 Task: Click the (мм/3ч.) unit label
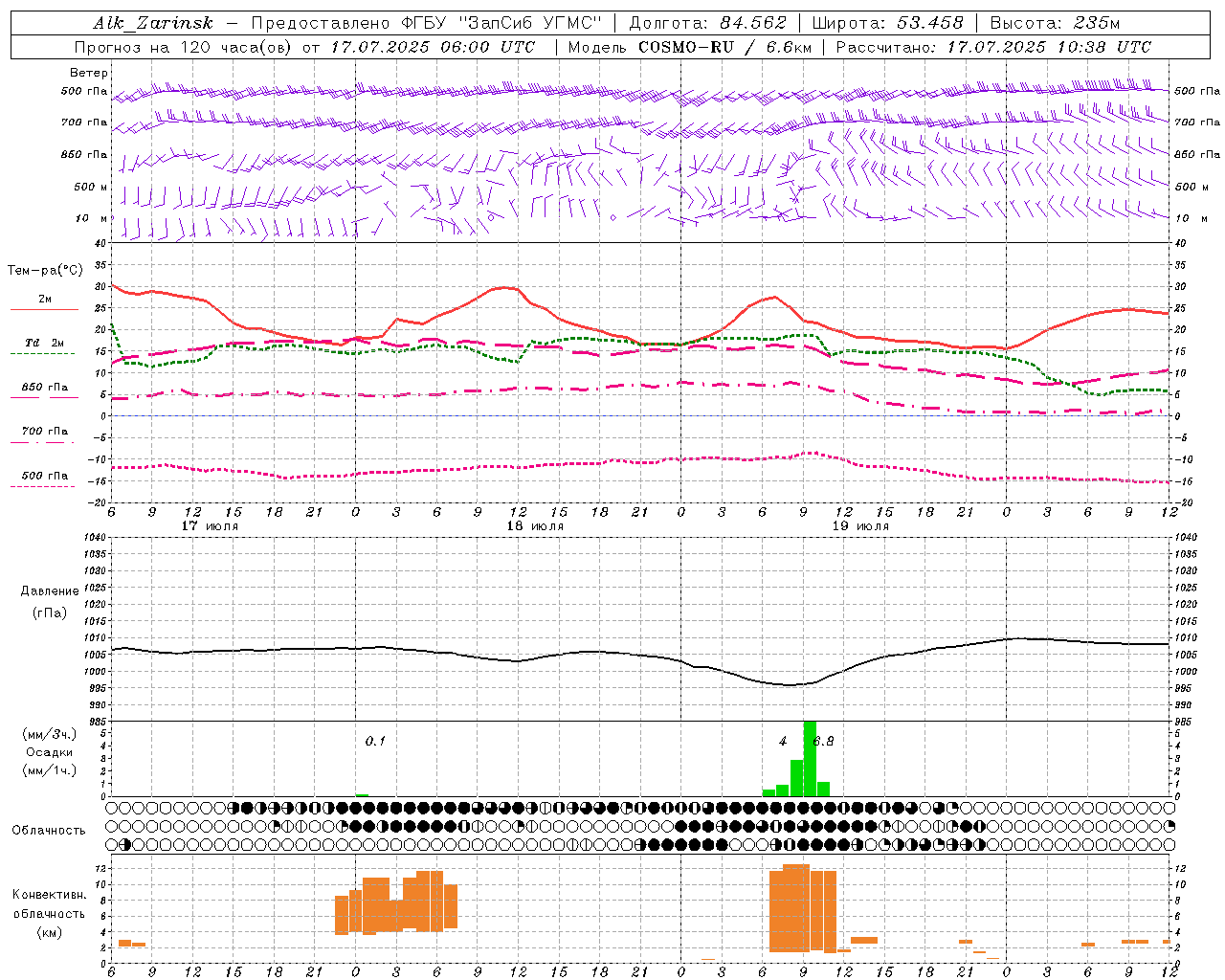50,734
